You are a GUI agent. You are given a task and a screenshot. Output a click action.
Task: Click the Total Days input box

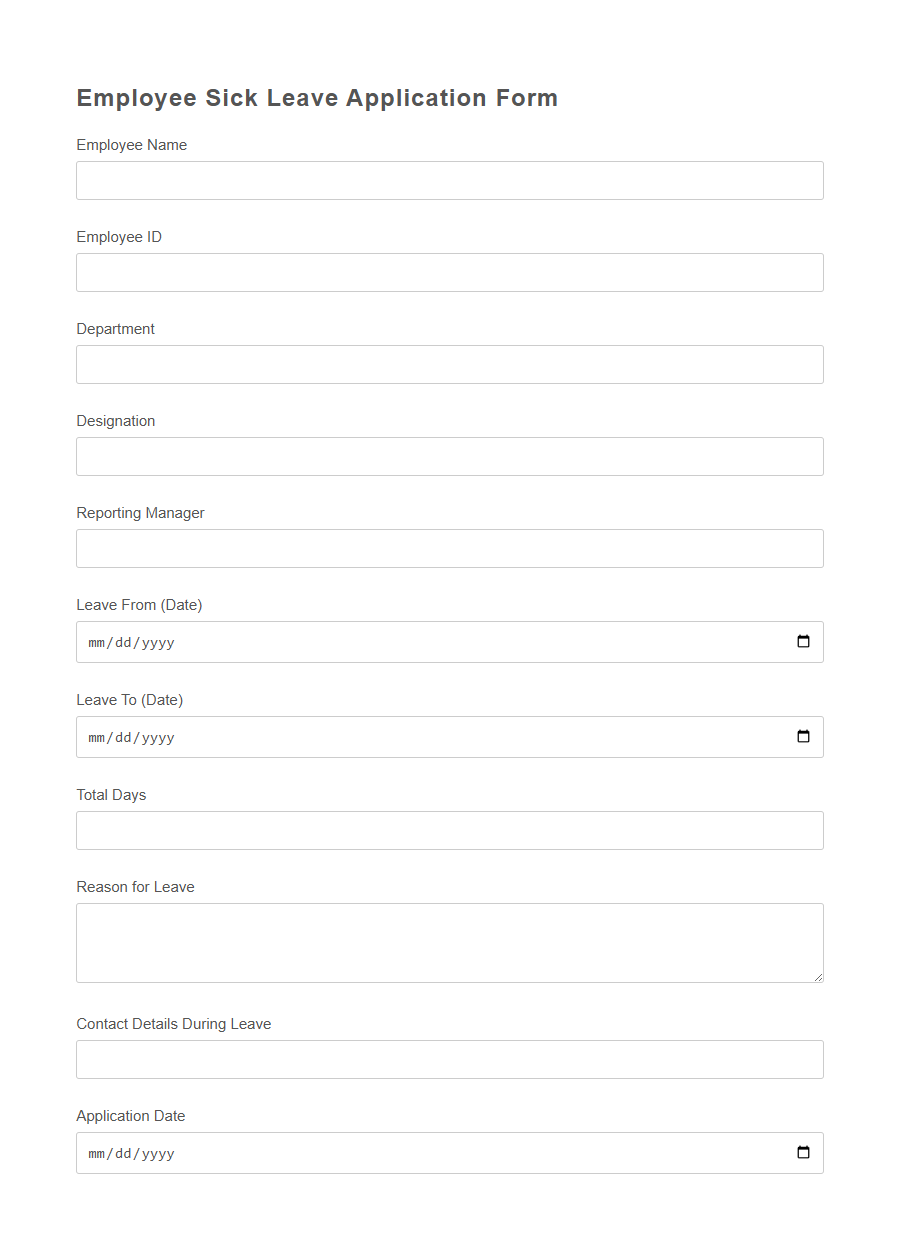click(x=449, y=830)
